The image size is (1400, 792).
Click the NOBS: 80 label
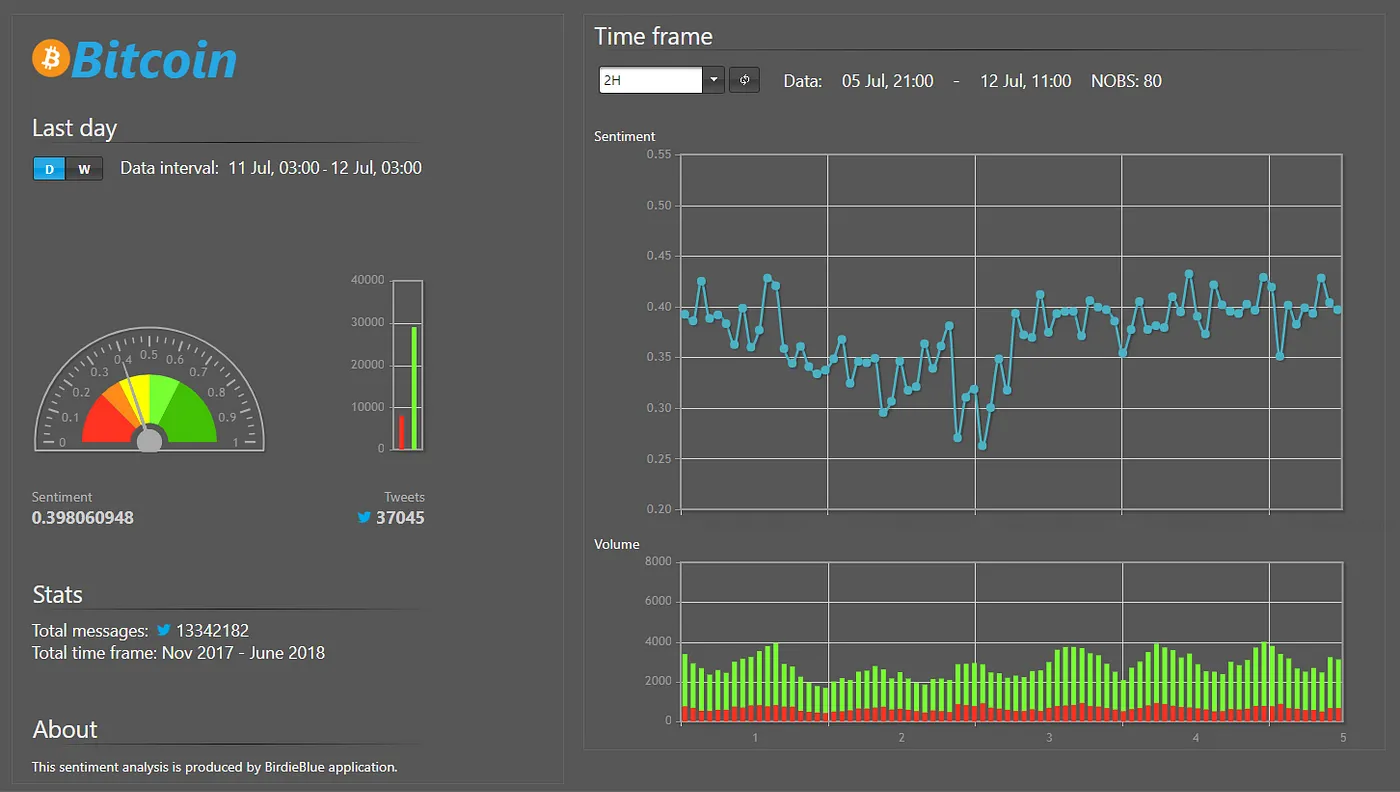pos(1126,81)
